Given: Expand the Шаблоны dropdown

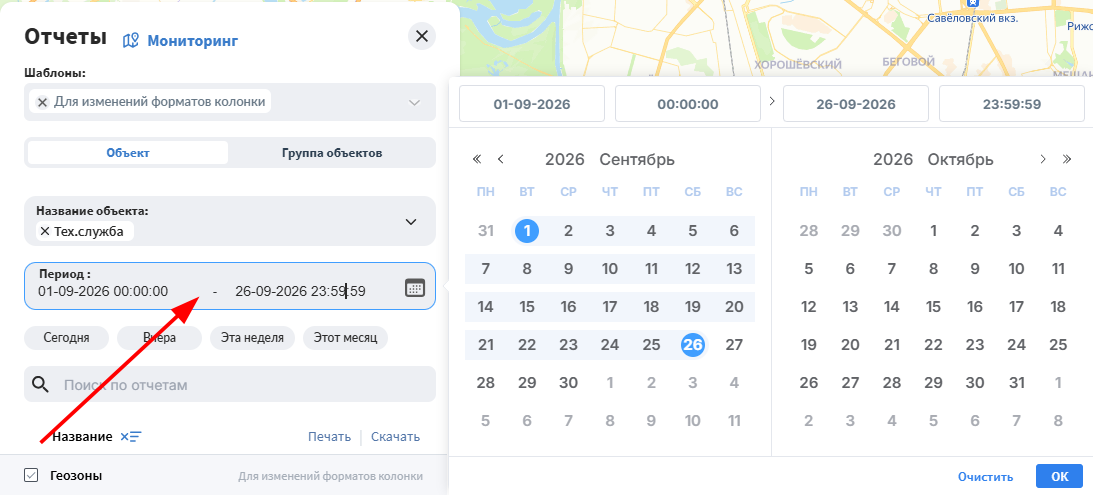Looking at the screenshot, I should point(414,102).
